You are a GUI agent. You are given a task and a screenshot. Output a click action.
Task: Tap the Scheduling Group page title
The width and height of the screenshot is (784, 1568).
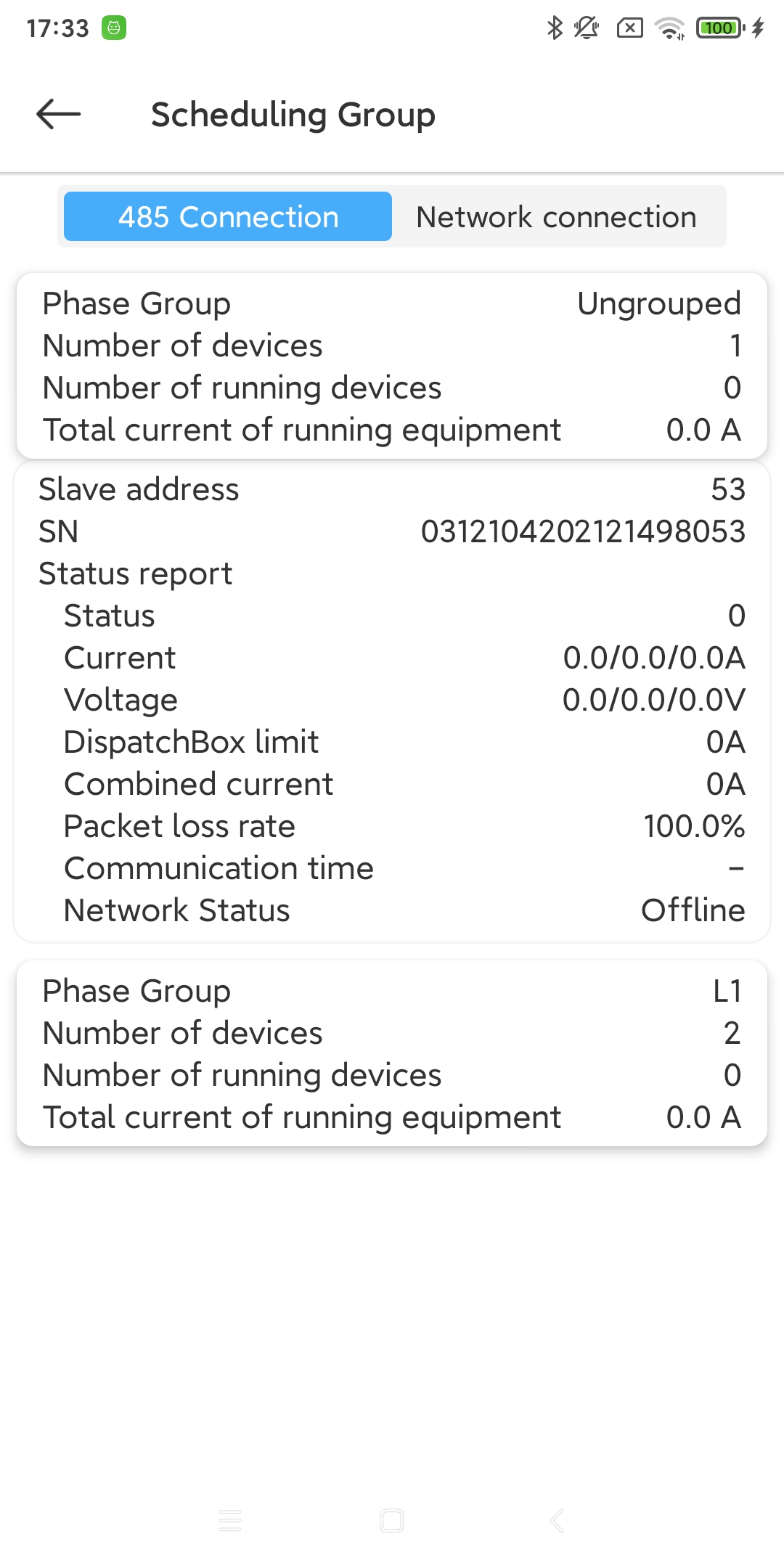click(293, 115)
